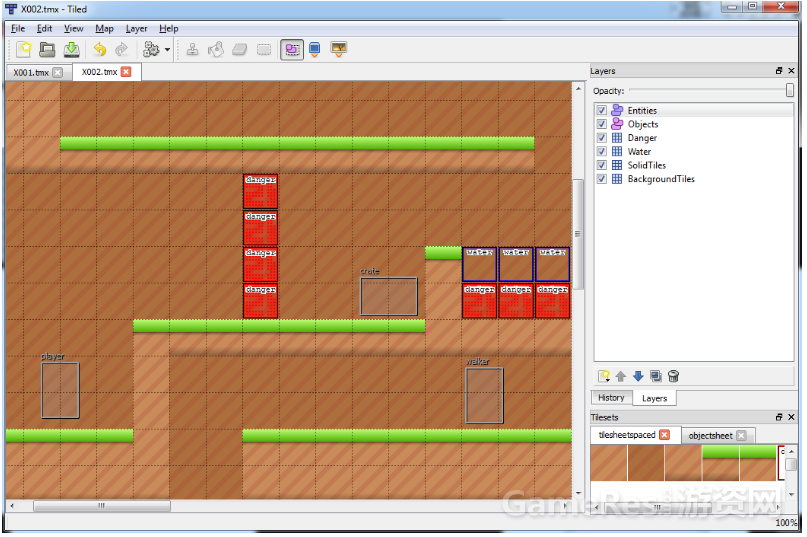Open the Layer menu
The image size is (807, 537).
pos(136,29)
